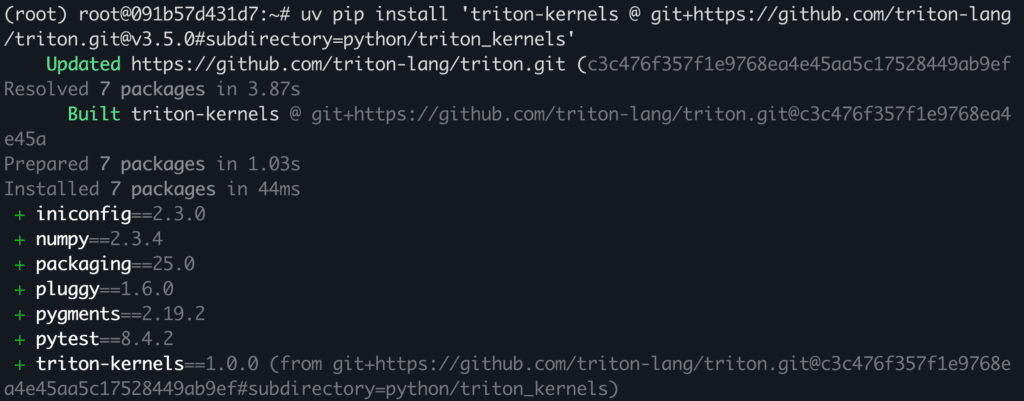This screenshot has height=401, width=1024.
Task: Select the numpy package name
Action: click(62, 239)
